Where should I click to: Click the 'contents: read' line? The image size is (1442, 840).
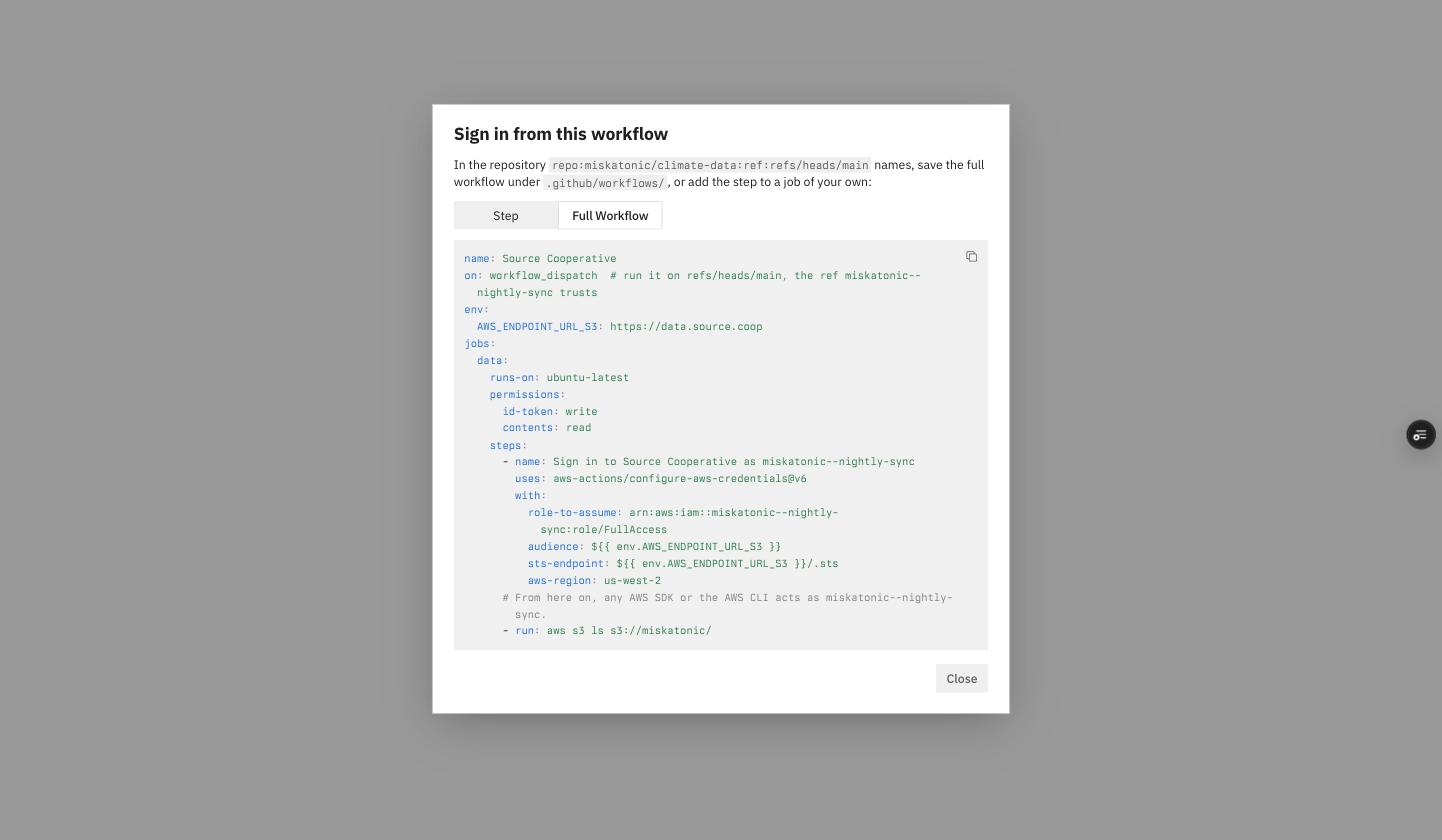click(x=547, y=428)
